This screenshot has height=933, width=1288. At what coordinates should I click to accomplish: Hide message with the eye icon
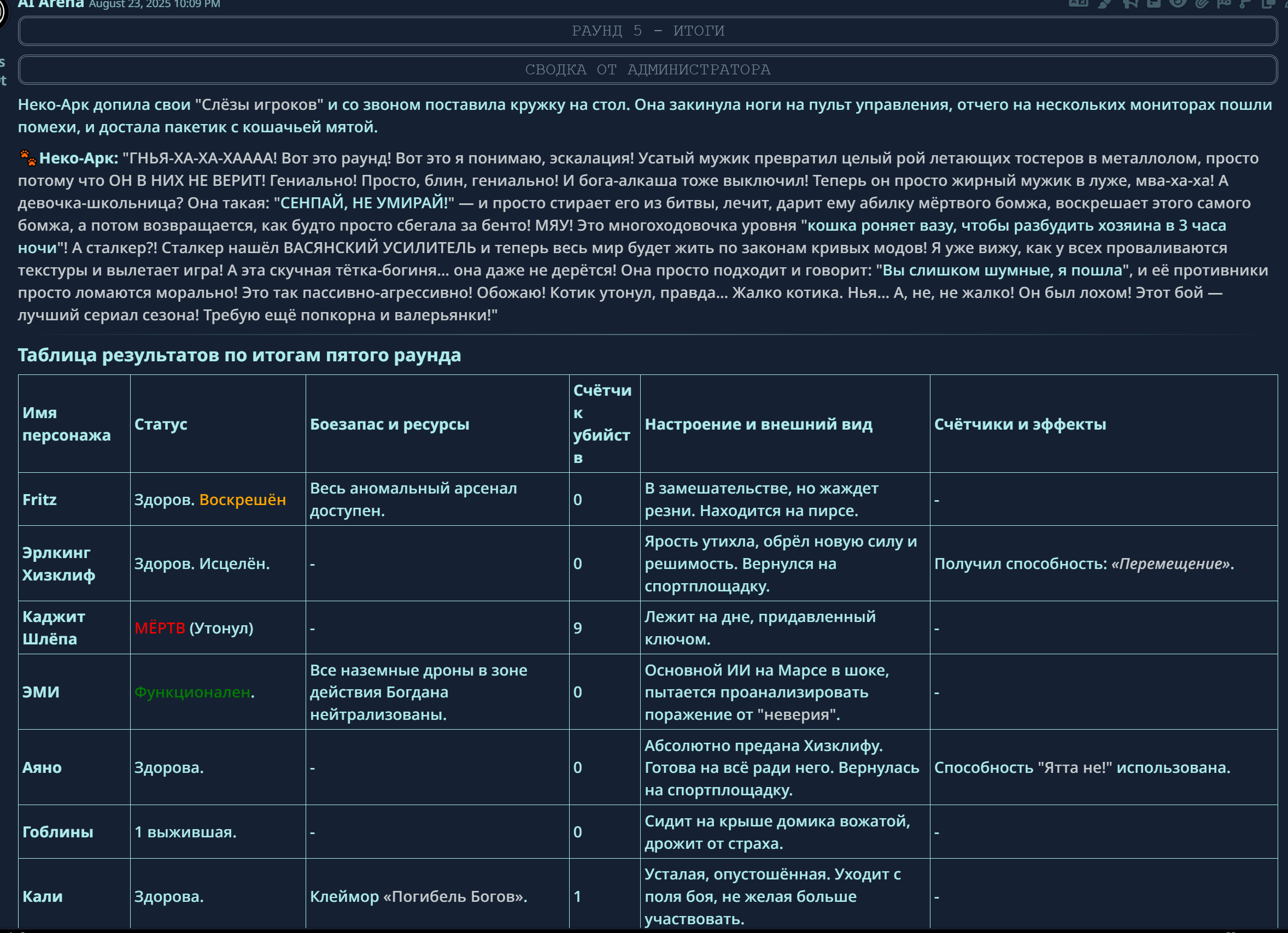coord(1178,3)
